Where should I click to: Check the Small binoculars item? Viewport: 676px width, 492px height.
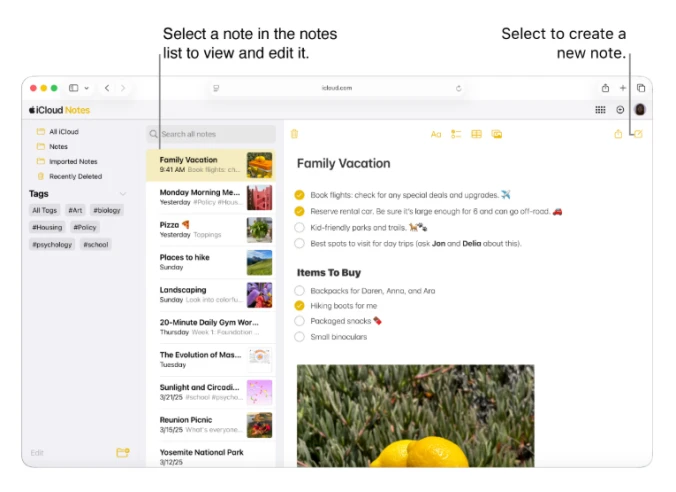click(299, 337)
